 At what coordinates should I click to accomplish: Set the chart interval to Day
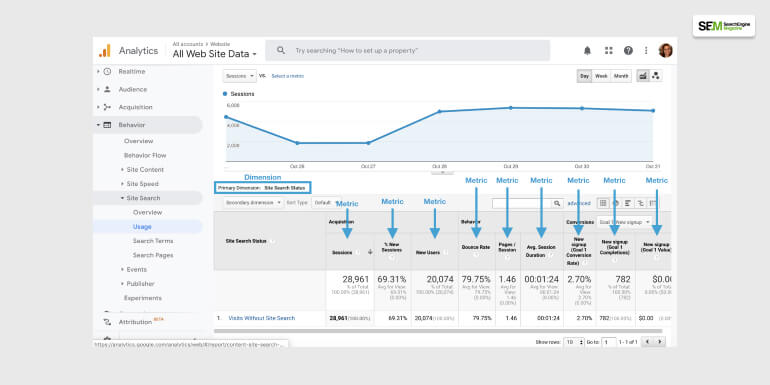(x=584, y=76)
